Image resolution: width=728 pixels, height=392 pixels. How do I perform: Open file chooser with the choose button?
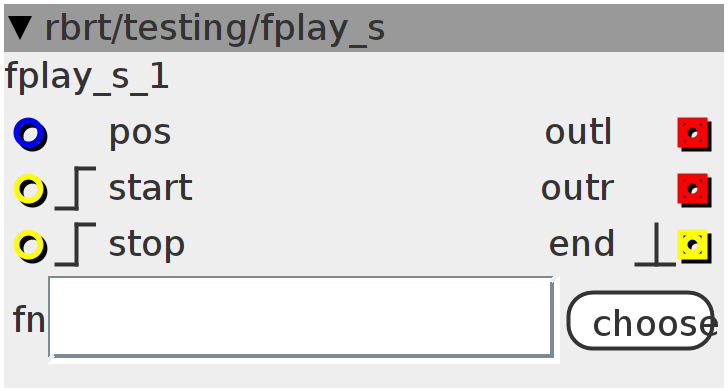pos(641,320)
